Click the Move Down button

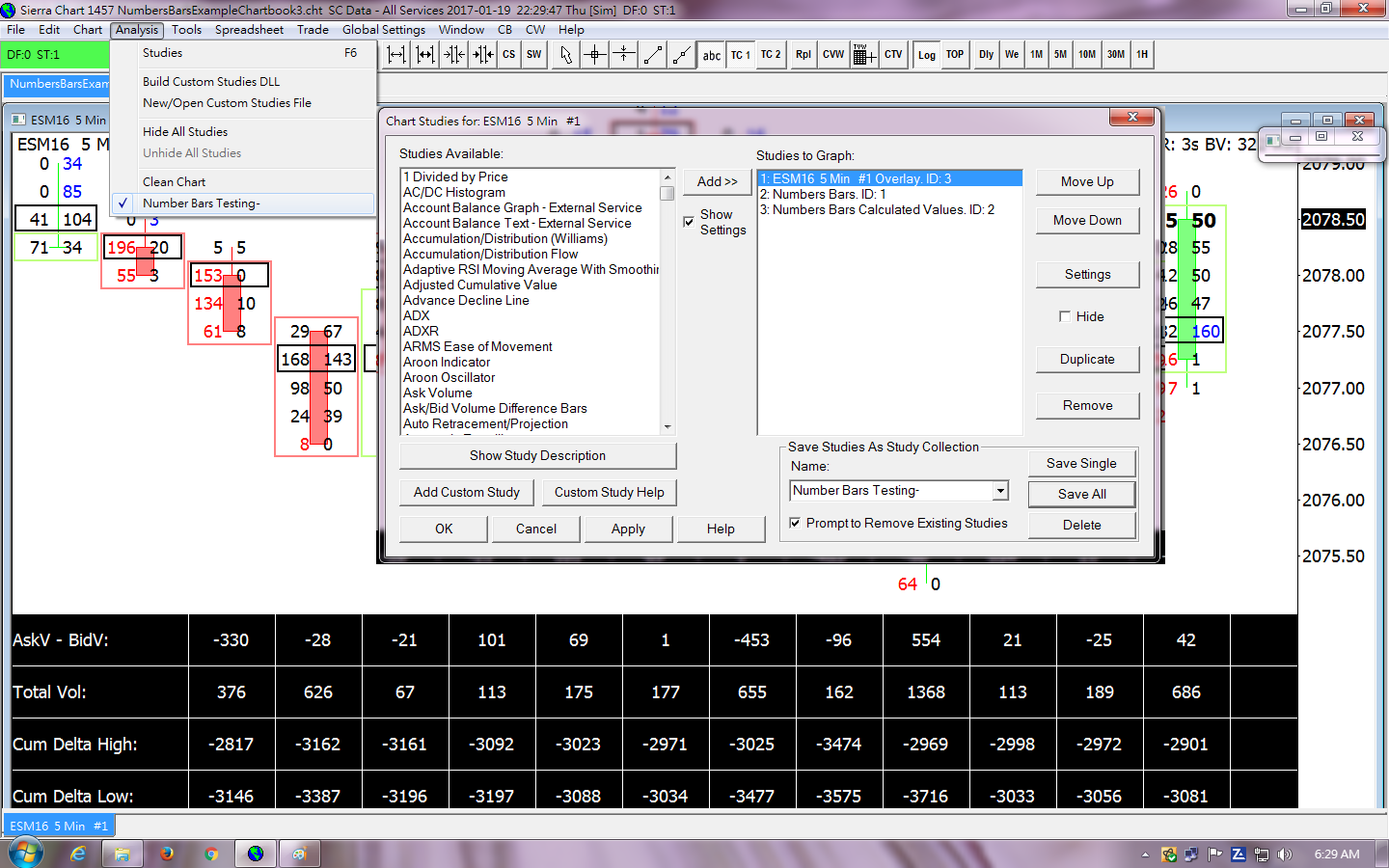[1087, 220]
